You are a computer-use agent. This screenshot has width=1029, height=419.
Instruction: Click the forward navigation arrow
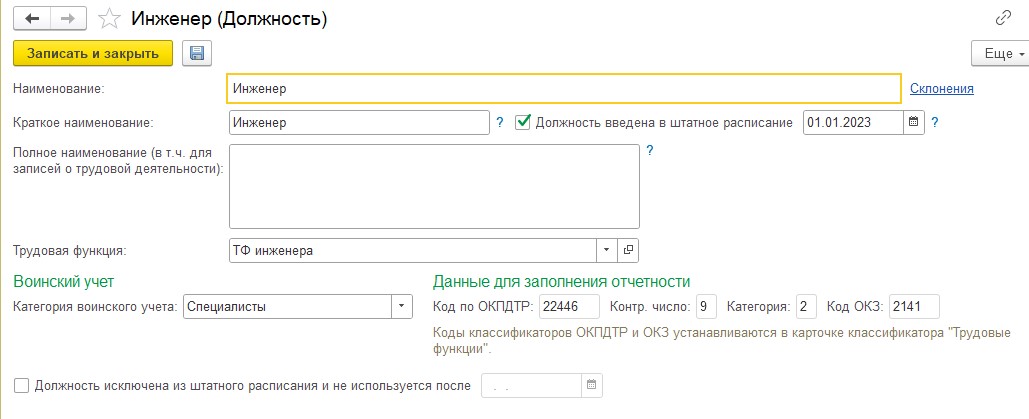(x=70, y=18)
